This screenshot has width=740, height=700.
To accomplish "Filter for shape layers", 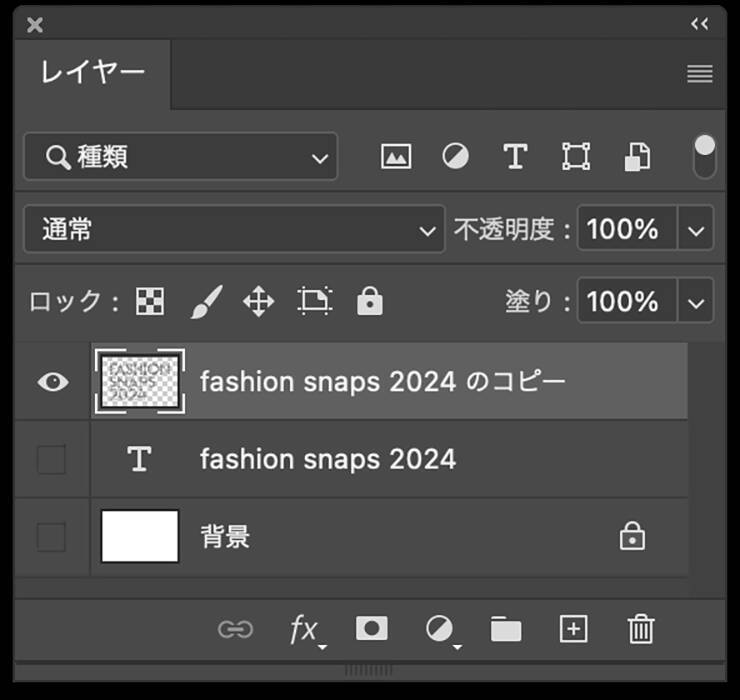I will [x=576, y=156].
